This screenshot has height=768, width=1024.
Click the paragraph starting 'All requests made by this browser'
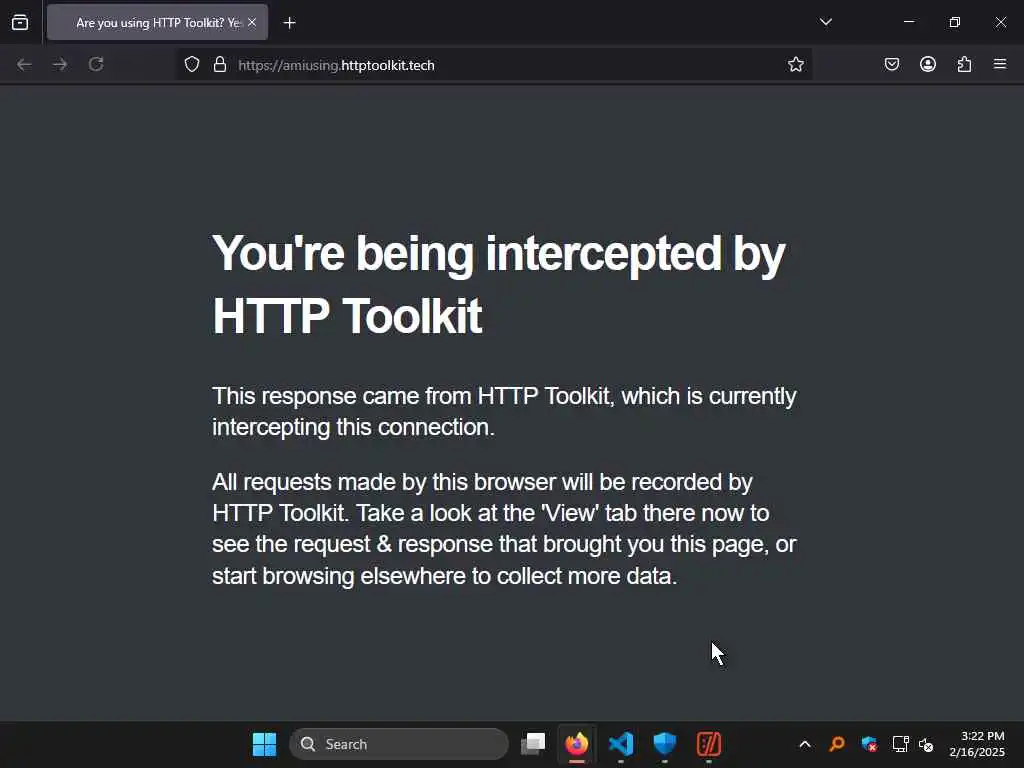(504, 529)
